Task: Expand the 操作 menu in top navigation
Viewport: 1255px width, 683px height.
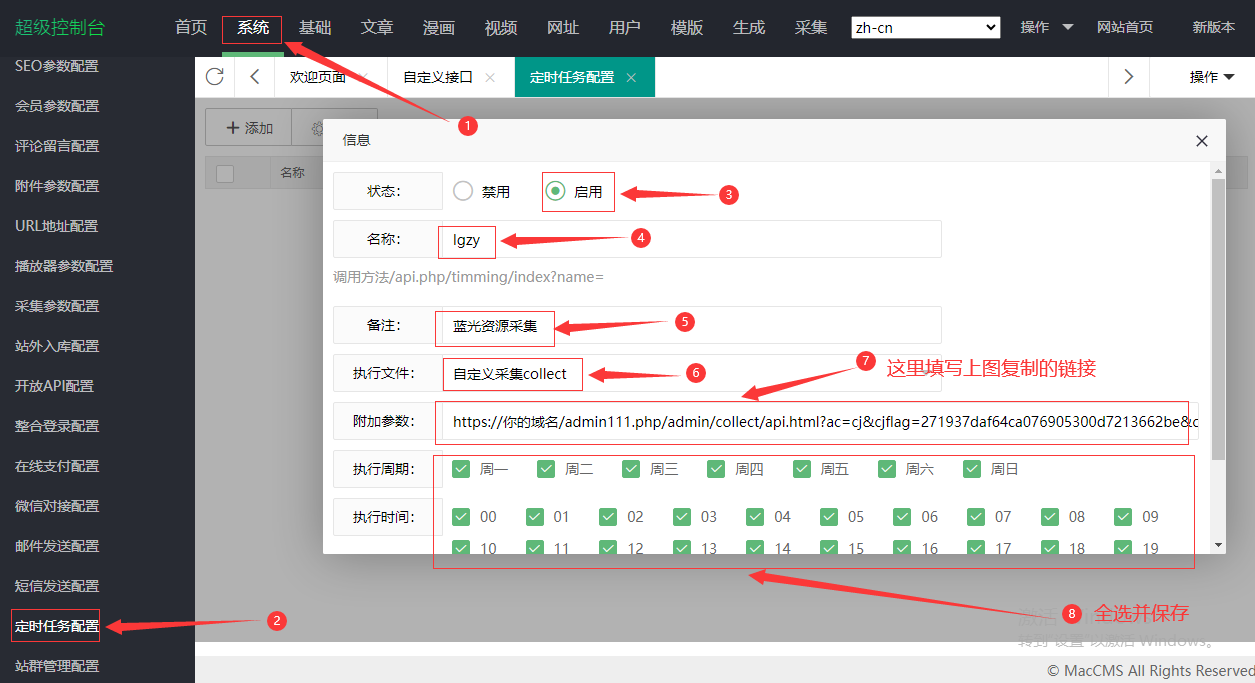Action: coord(1046,28)
